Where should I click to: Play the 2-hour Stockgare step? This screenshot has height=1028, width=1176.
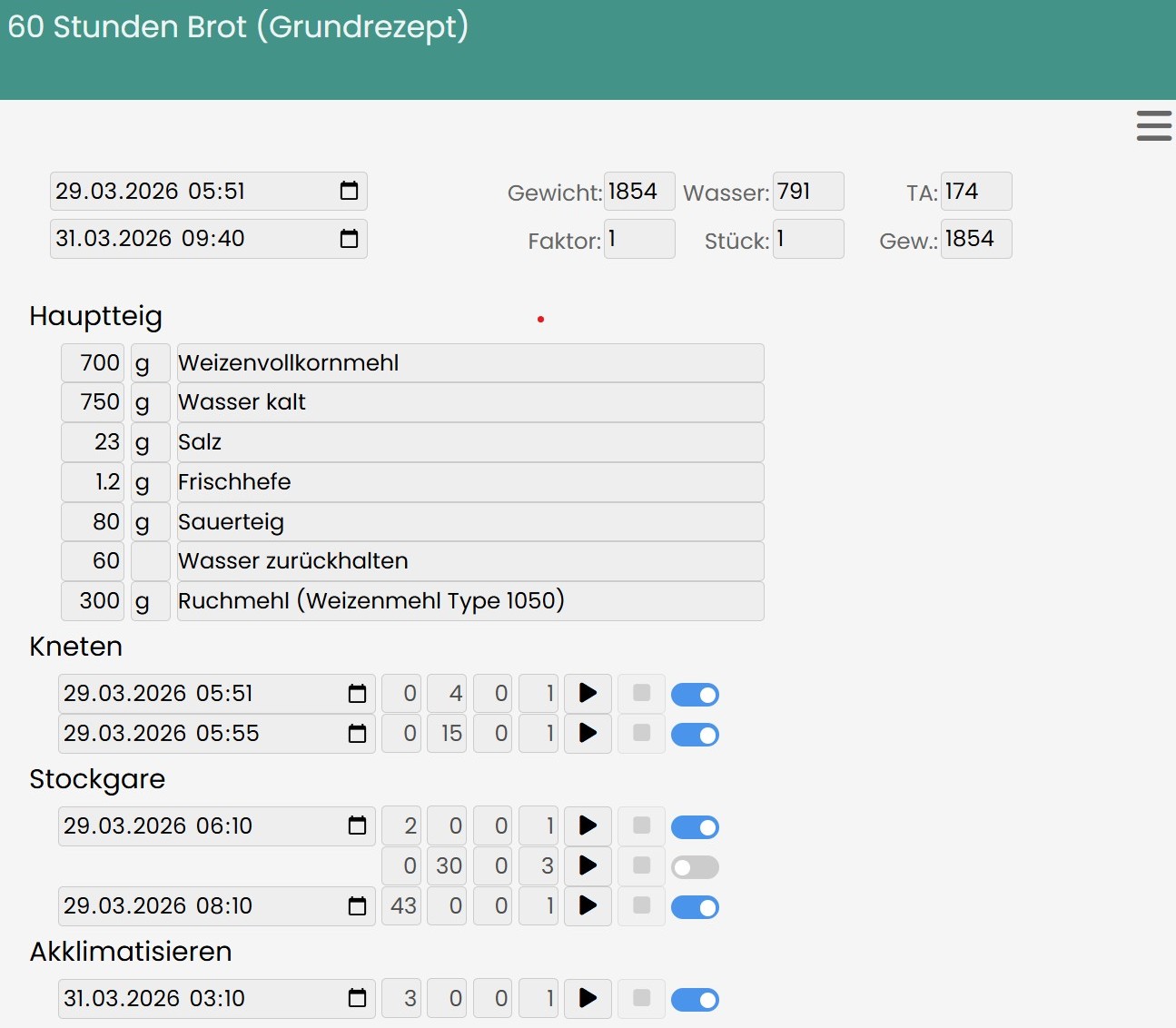coord(588,826)
